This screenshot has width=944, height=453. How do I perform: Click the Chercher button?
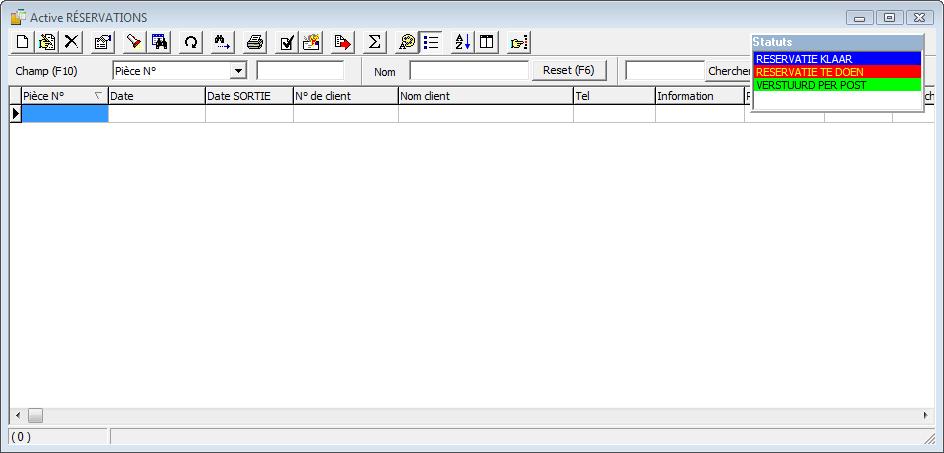coord(728,71)
